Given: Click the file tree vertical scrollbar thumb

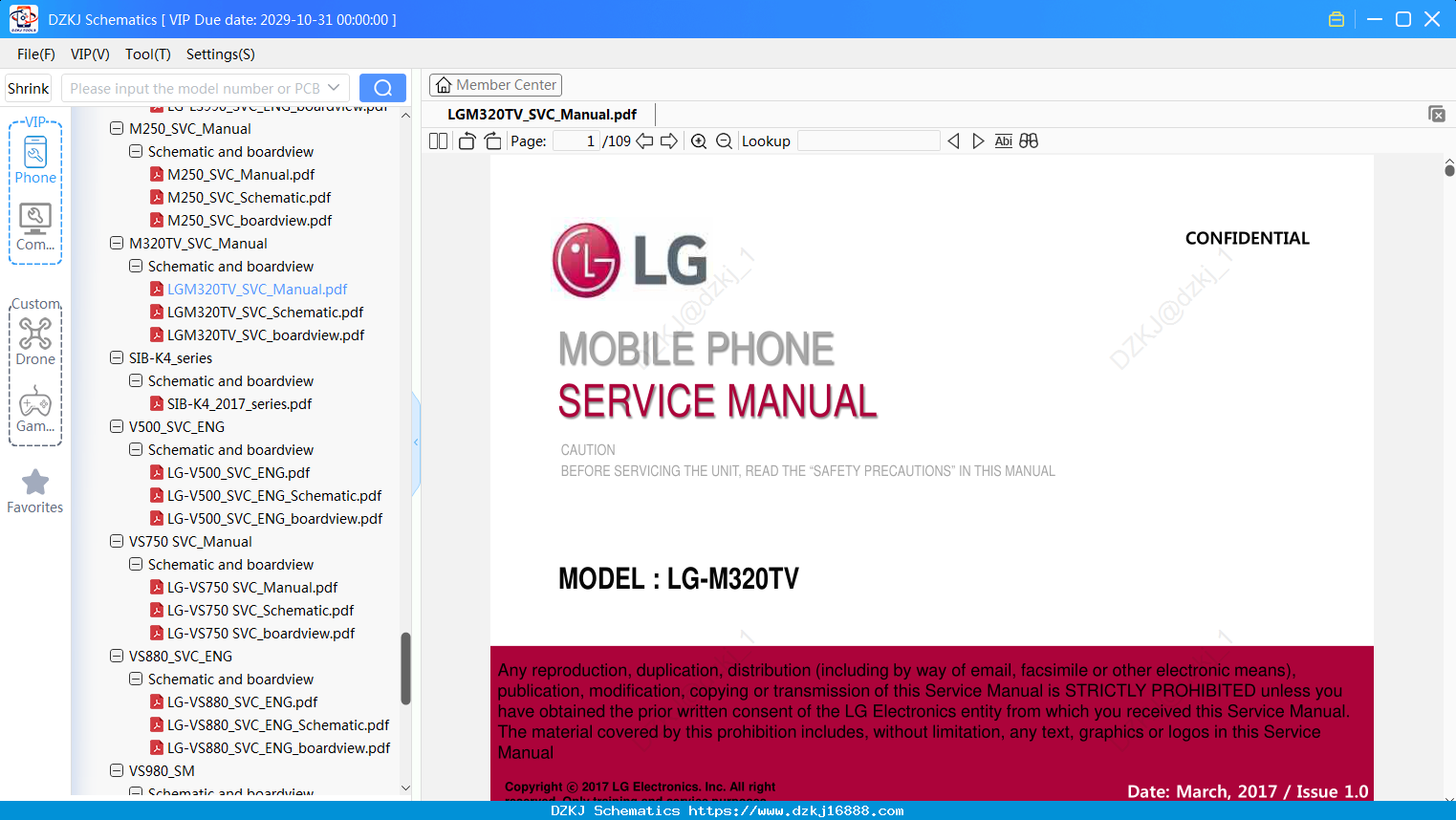Looking at the screenshot, I should pyautogui.click(x=405, y=668).
